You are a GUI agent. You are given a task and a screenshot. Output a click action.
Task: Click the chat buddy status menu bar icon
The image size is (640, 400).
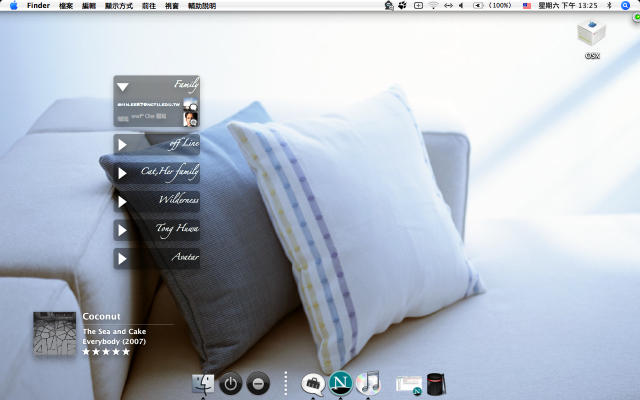[389, 6]
